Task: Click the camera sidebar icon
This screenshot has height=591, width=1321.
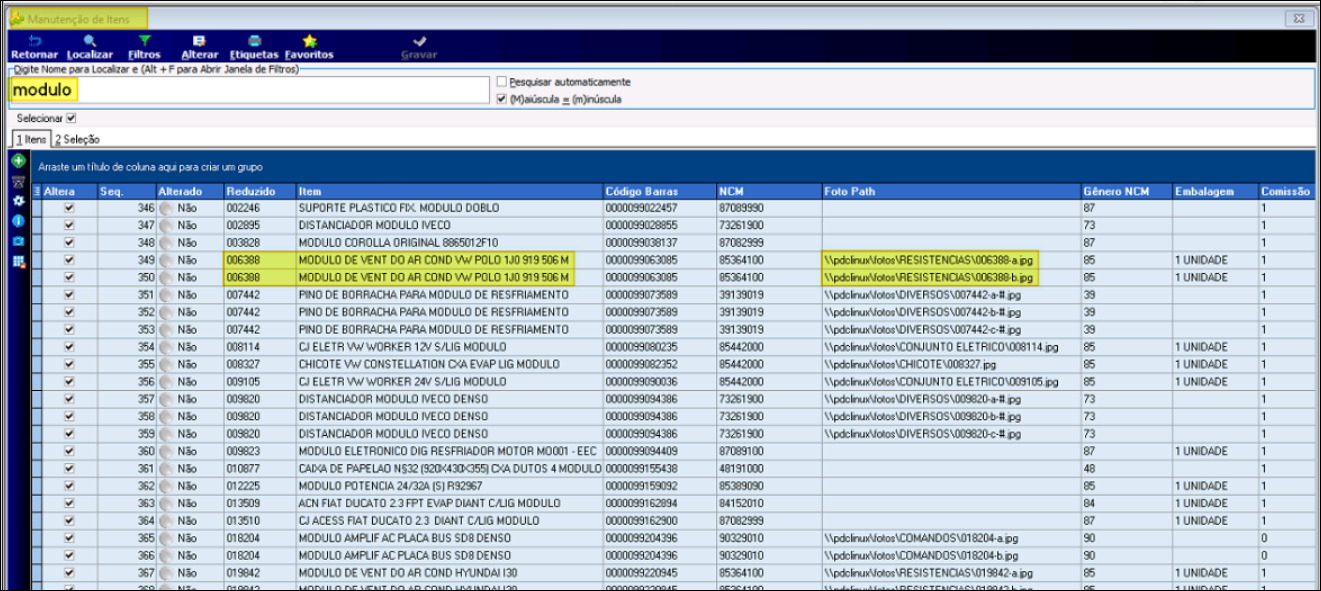Action: point(17,241)
